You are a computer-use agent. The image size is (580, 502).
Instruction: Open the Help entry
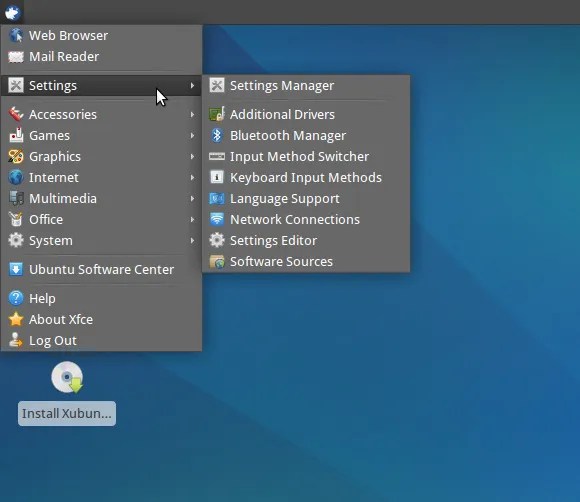(x=101, y=298)
